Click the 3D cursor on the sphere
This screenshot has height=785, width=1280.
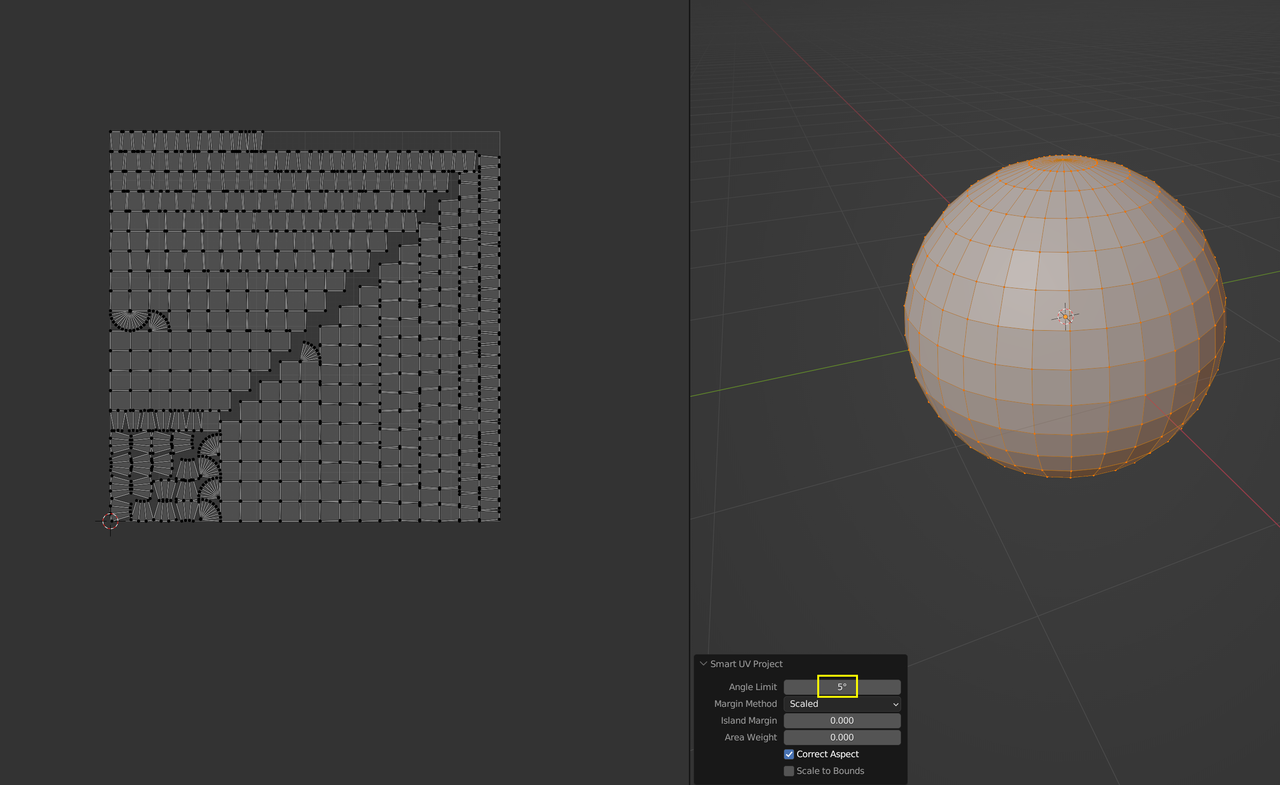pyautogui.click(x=1066, y=316)
